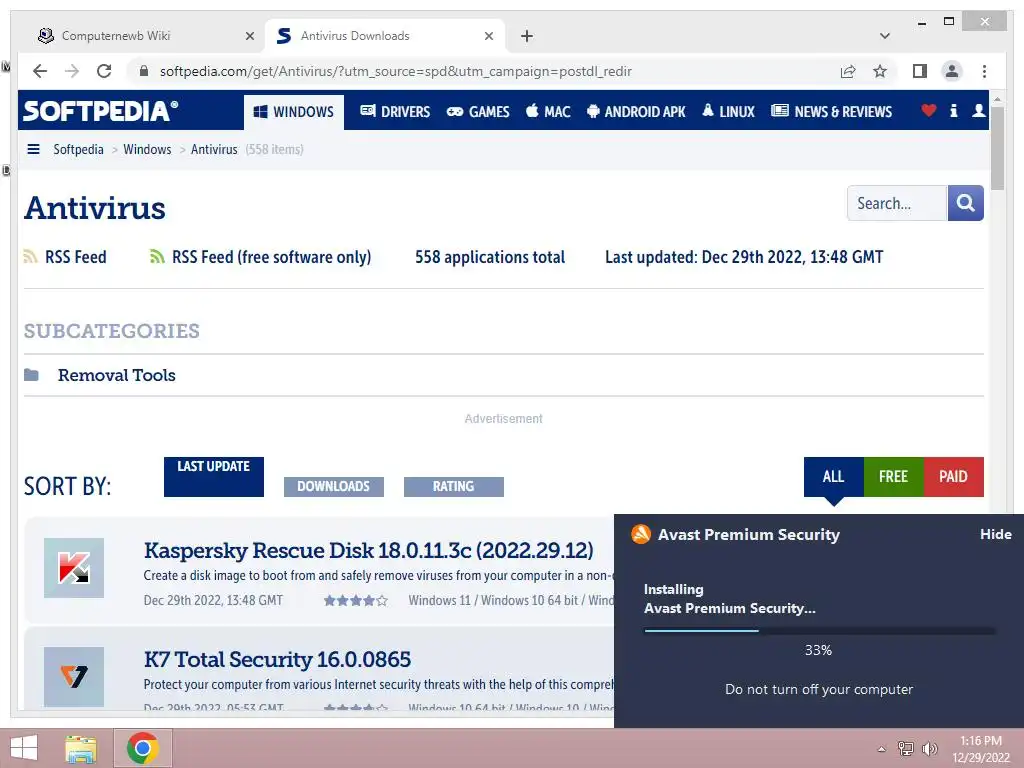Open the RSS Feed link
Screen dimensions: 1024x768
coord(75,257)
